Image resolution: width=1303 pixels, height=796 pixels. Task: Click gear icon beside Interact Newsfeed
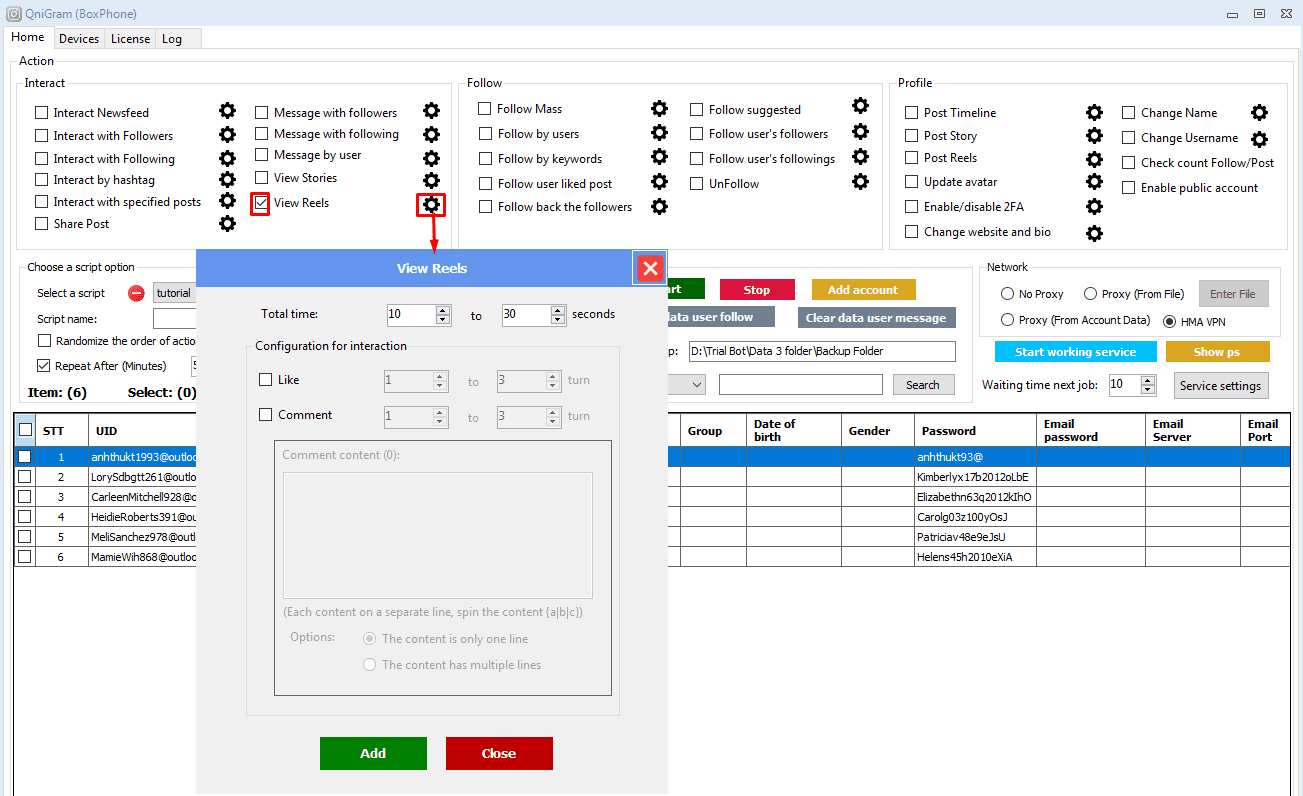coord(227,111)
